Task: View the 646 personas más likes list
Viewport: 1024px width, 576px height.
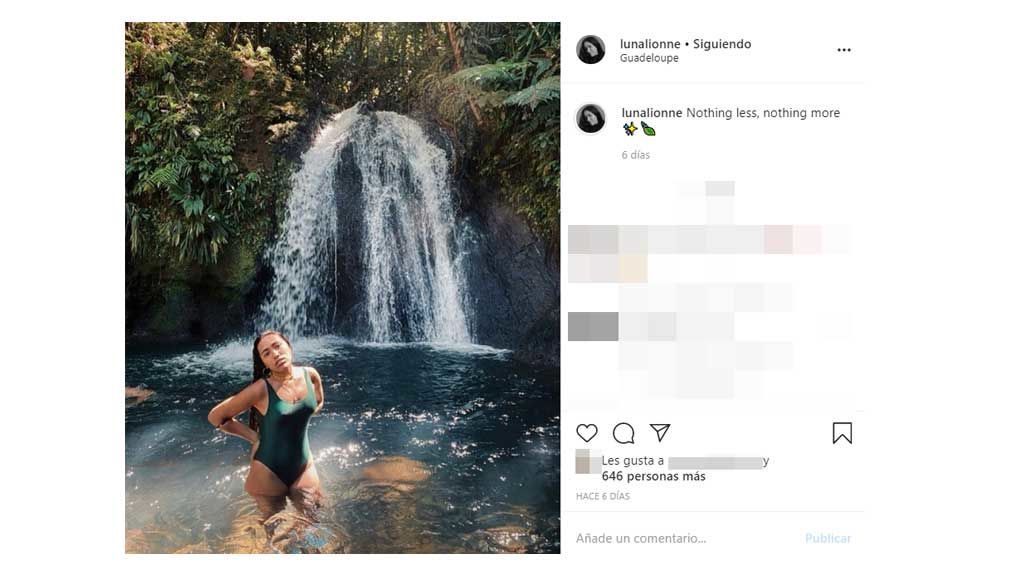Action: coord(654,476)
